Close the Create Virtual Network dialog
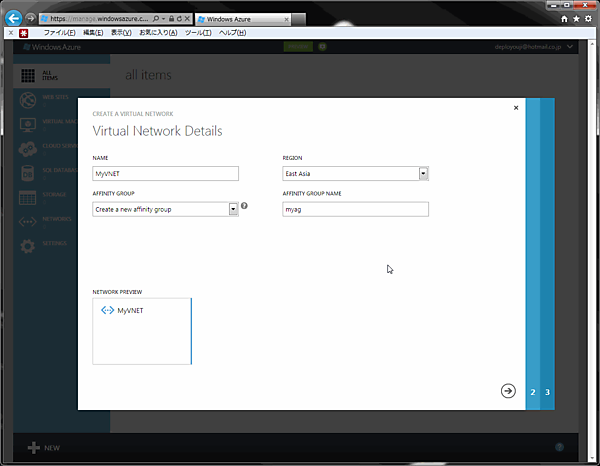 pos(516,108)
